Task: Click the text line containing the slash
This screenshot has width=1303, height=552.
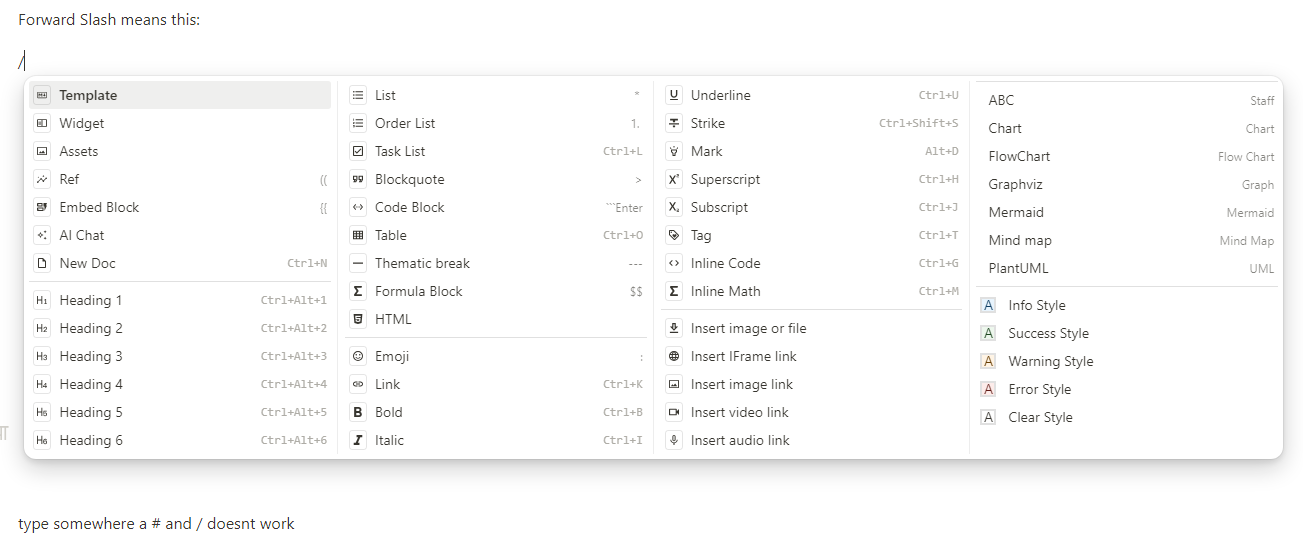Action: click(22, 60)
